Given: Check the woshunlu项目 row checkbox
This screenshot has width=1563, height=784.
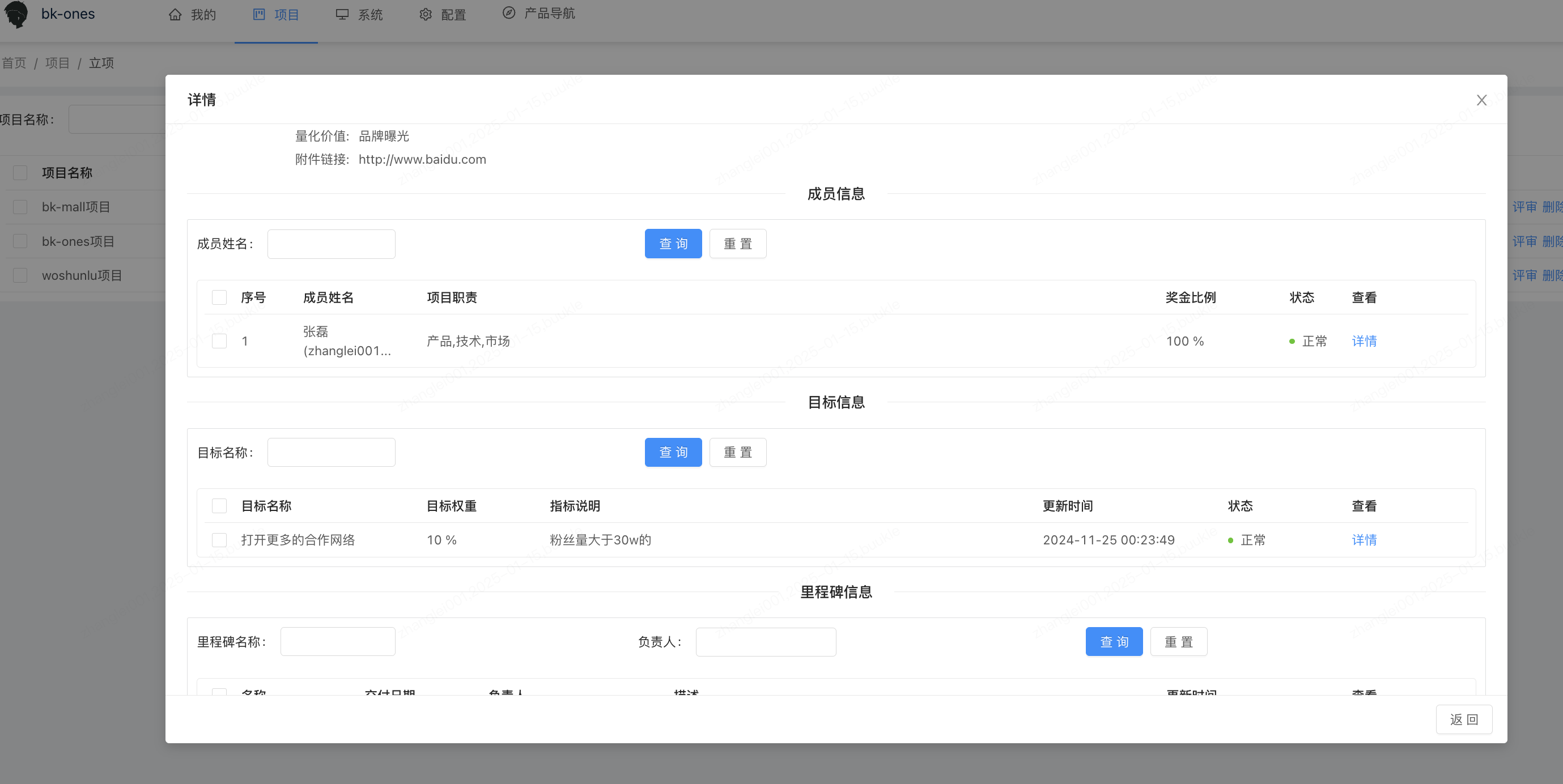Looking at the screenshot, I should tap(20, 276).
